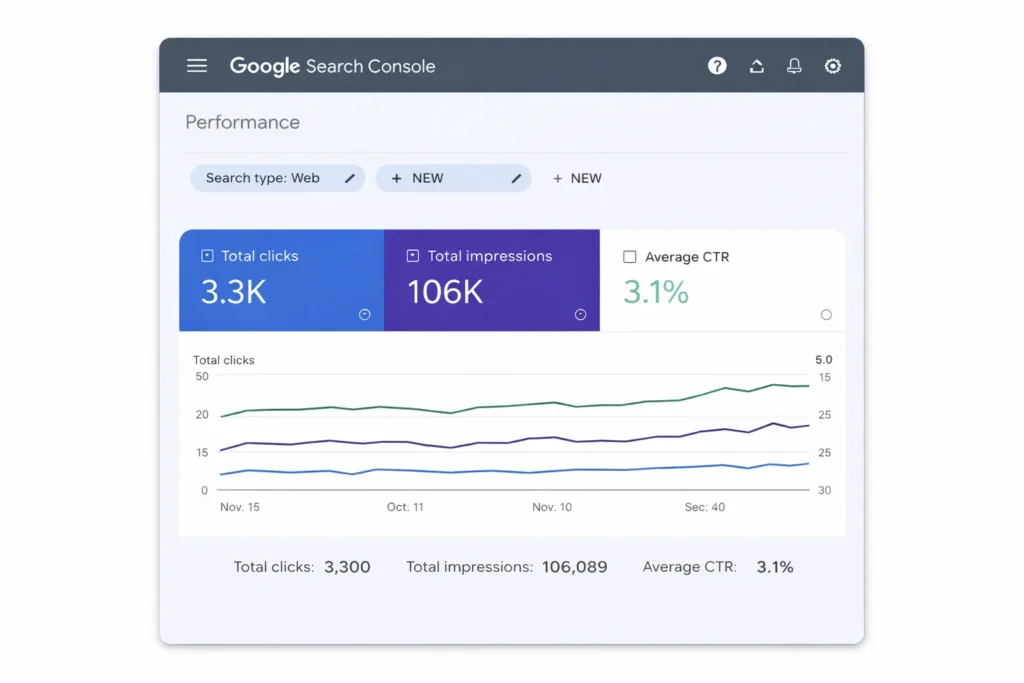Open the Search type: Web filter chip
The height and width of the screenshot is (683, 1024).
(x=263, y=178)
